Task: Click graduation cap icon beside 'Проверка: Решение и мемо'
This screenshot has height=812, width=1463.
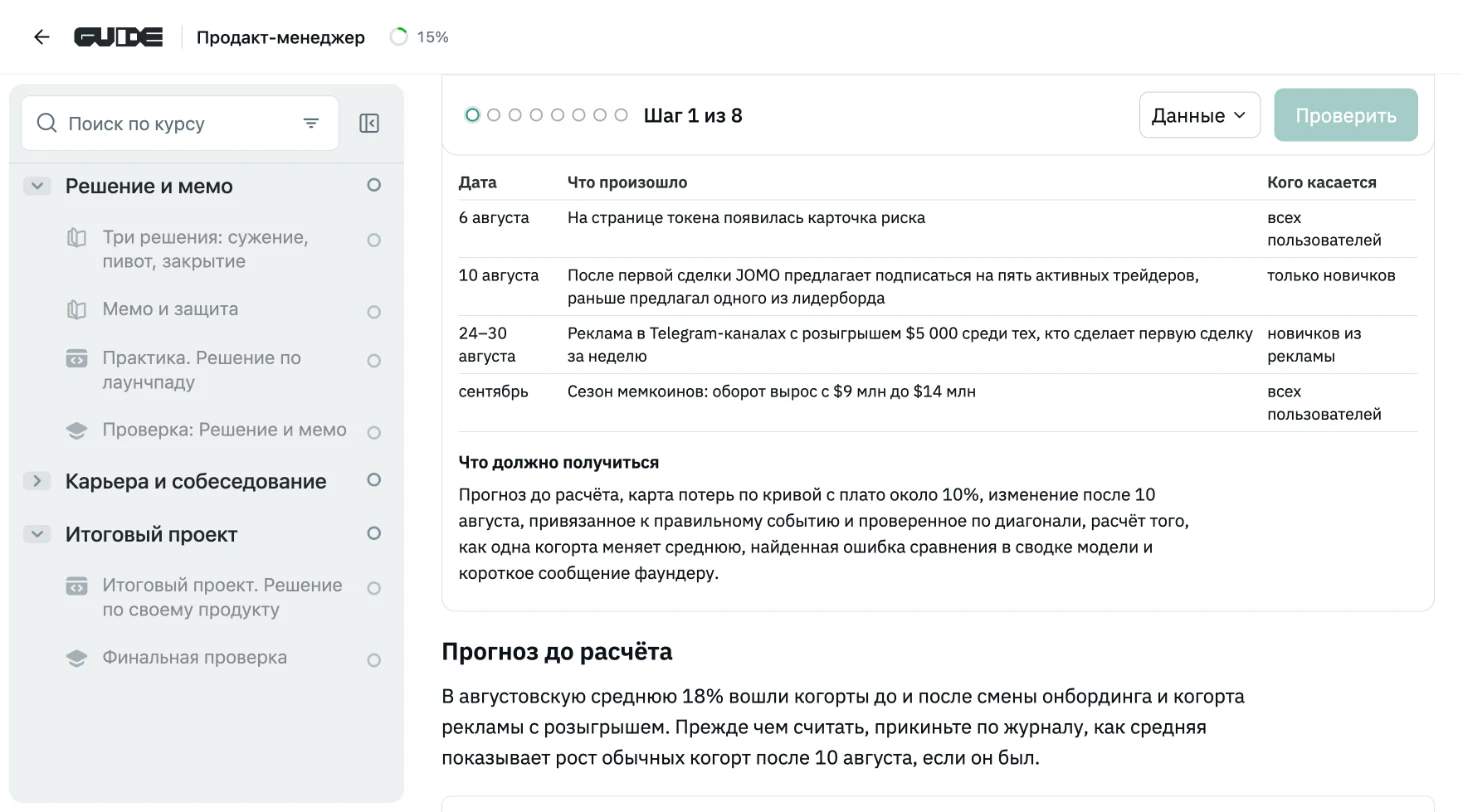Action: tap(76, 431)
